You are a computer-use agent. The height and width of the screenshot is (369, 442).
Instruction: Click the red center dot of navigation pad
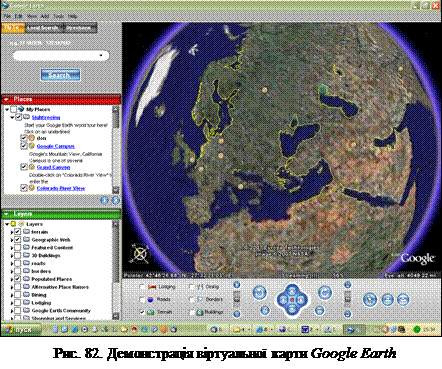(x=292, y=300)
